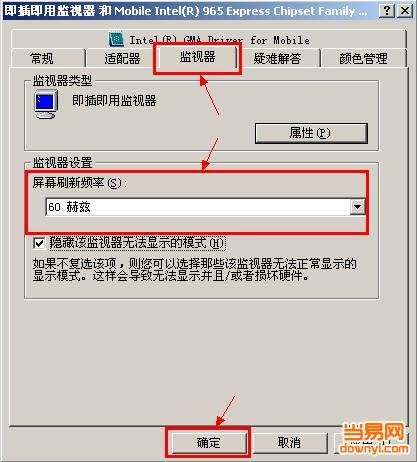The width and height of the screenshot is (417, 462).
Task: Expand the refresh rate dropdown arrow
Action: (x=357, y=207)
